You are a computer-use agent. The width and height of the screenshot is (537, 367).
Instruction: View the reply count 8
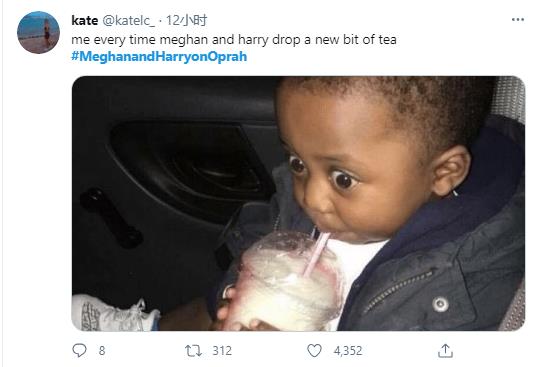point(102,351)
